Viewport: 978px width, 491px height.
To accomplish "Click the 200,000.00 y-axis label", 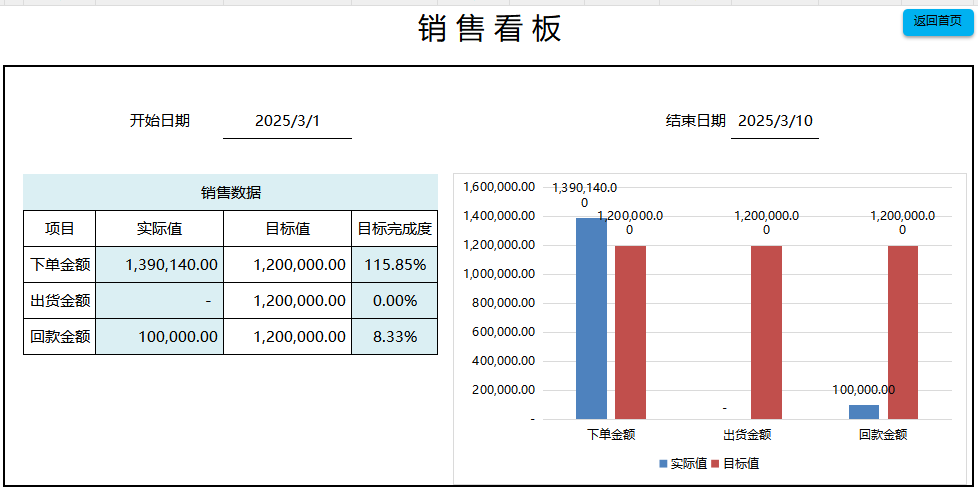I will pyautogui.click(x=504, y=390).
